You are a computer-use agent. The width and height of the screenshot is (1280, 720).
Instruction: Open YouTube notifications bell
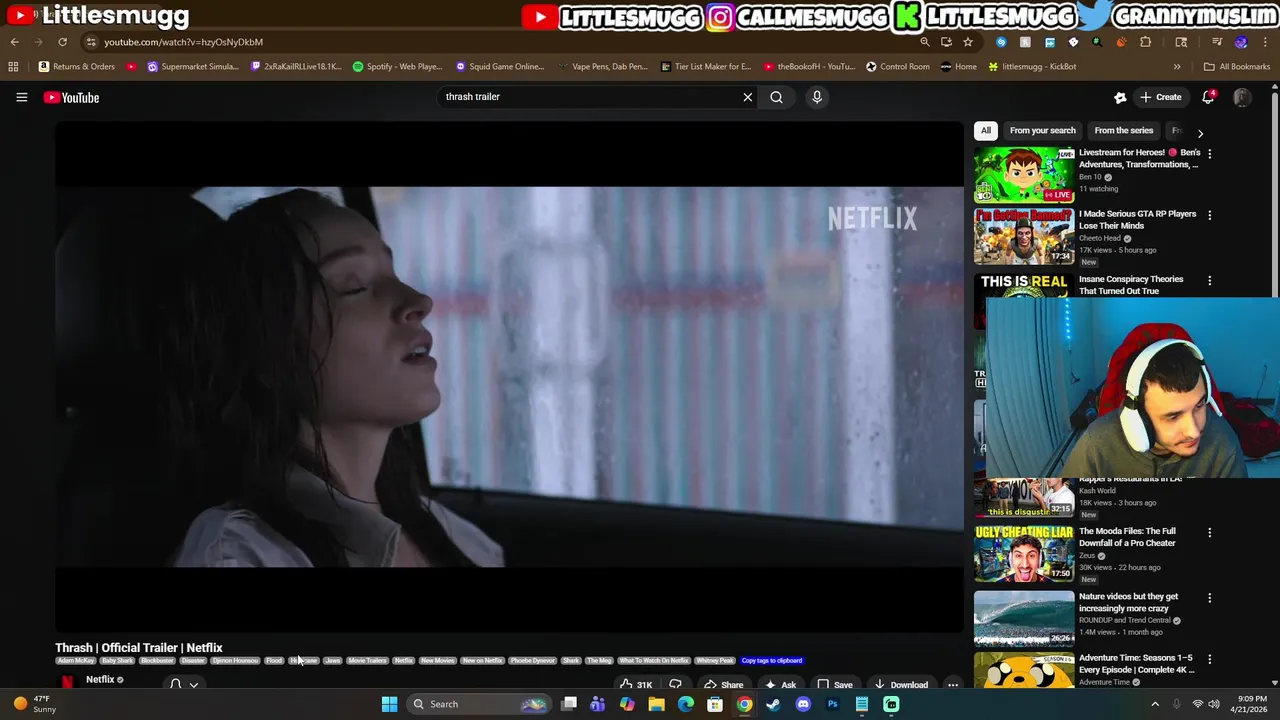pyautogui.click(x=1208, y=97)
